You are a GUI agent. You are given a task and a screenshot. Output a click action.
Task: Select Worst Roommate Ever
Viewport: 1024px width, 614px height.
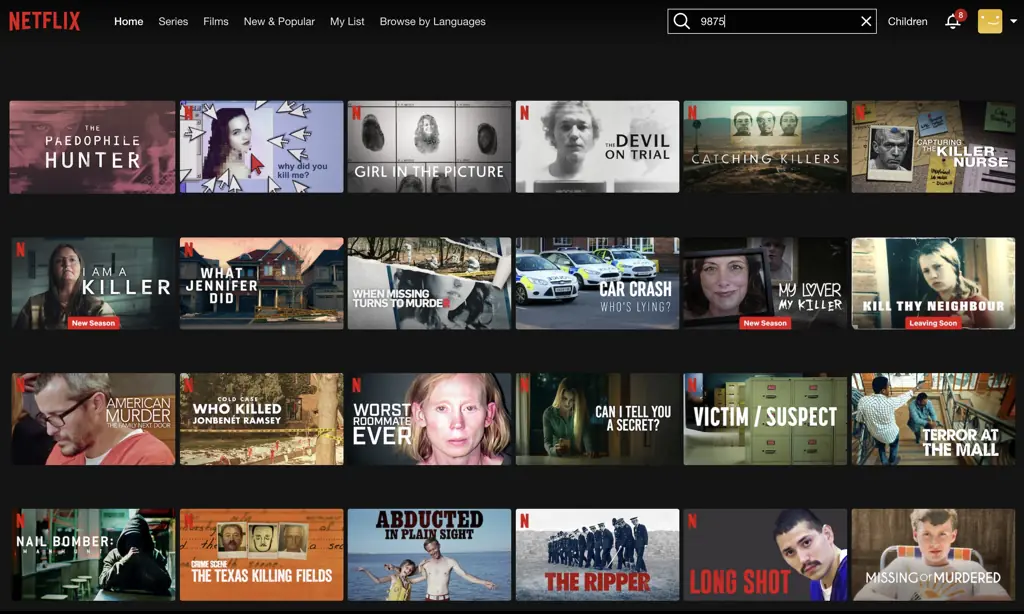tap(429, 418)
